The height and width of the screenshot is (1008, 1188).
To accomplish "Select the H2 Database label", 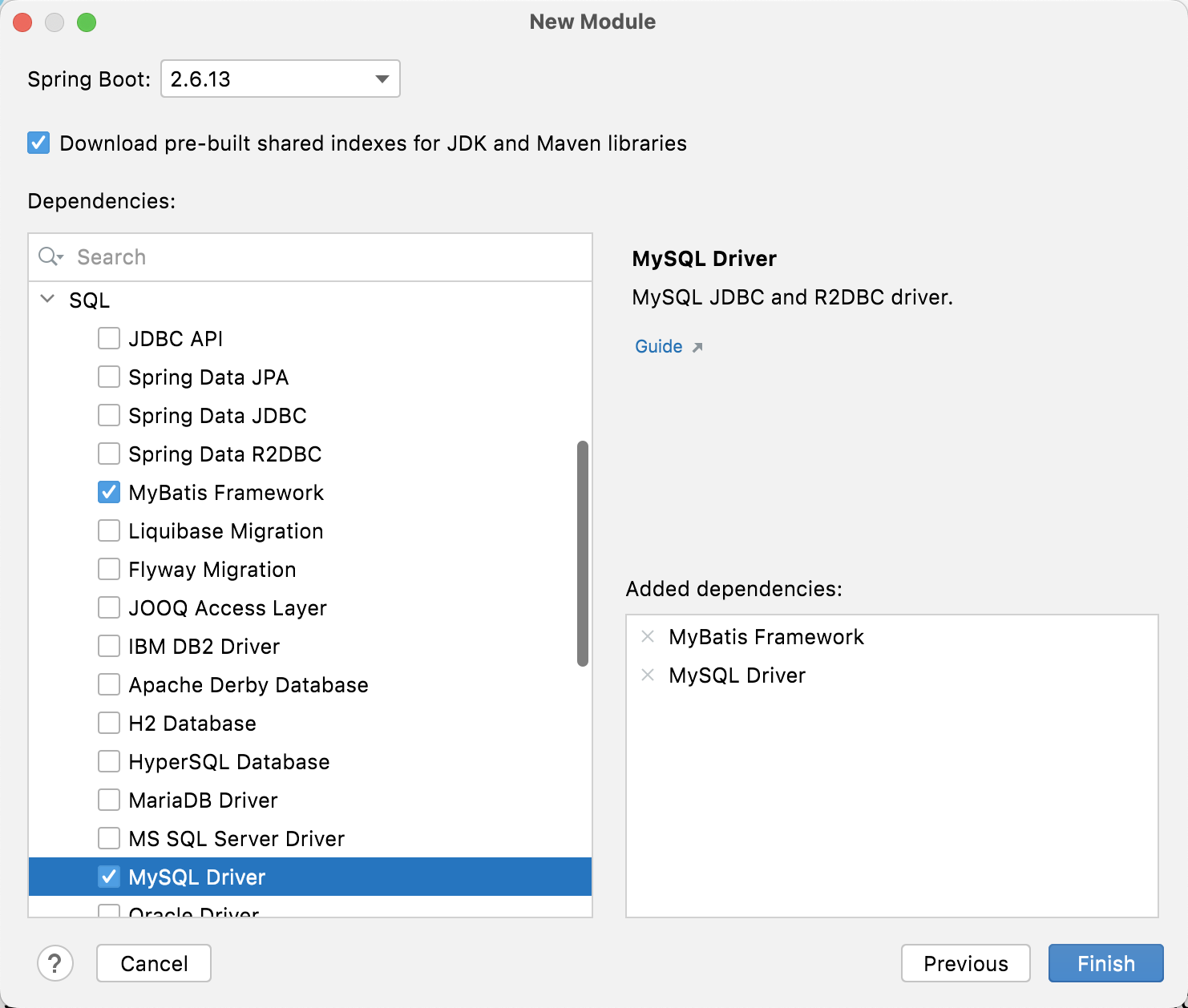I will click(x=192, y=724).
